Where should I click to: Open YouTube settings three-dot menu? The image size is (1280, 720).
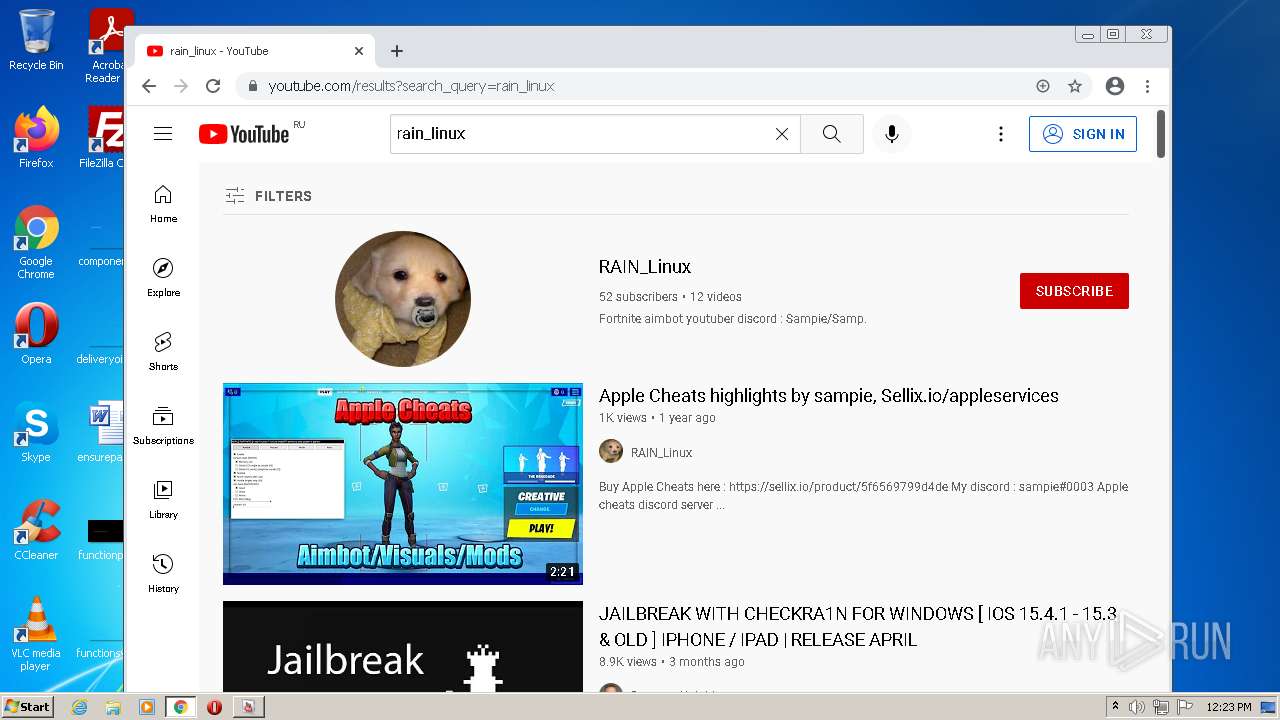[1001, 134]
